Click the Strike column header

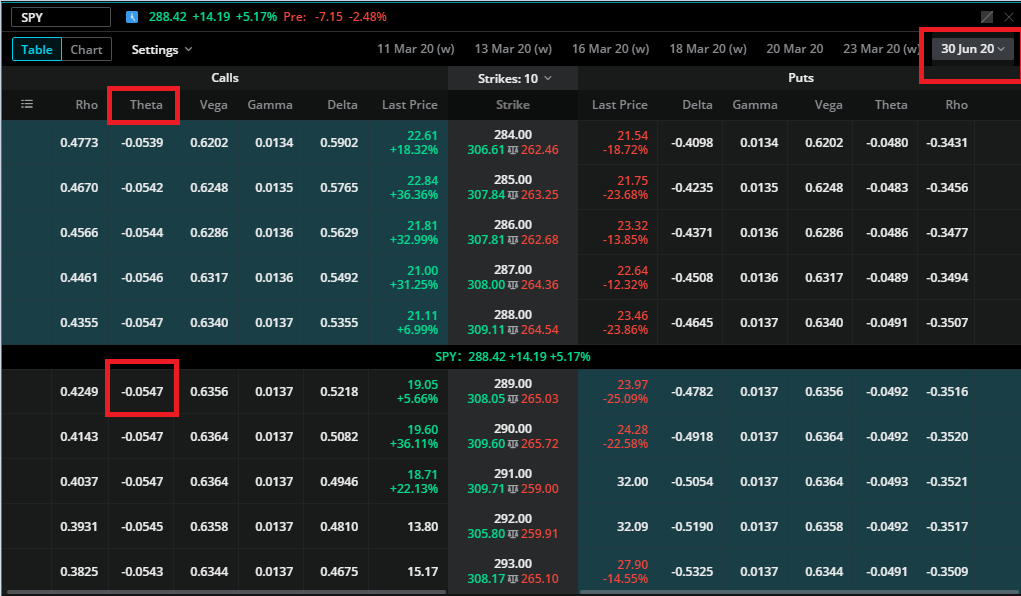(x=512, y=105)
